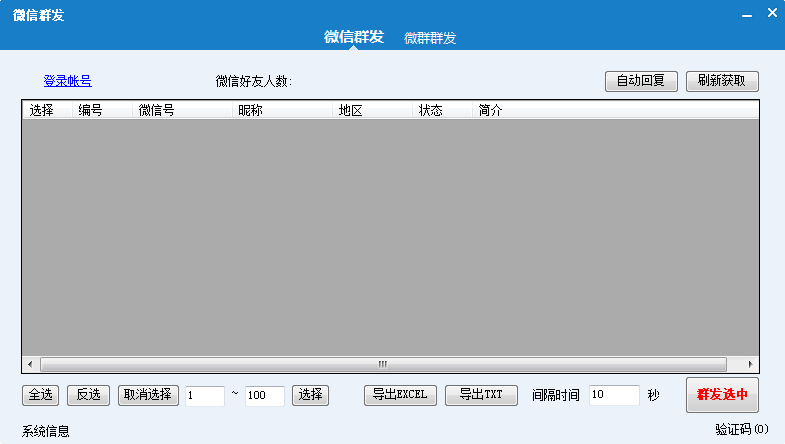Start sending with the red 群发选中 button

pos(722,395)
